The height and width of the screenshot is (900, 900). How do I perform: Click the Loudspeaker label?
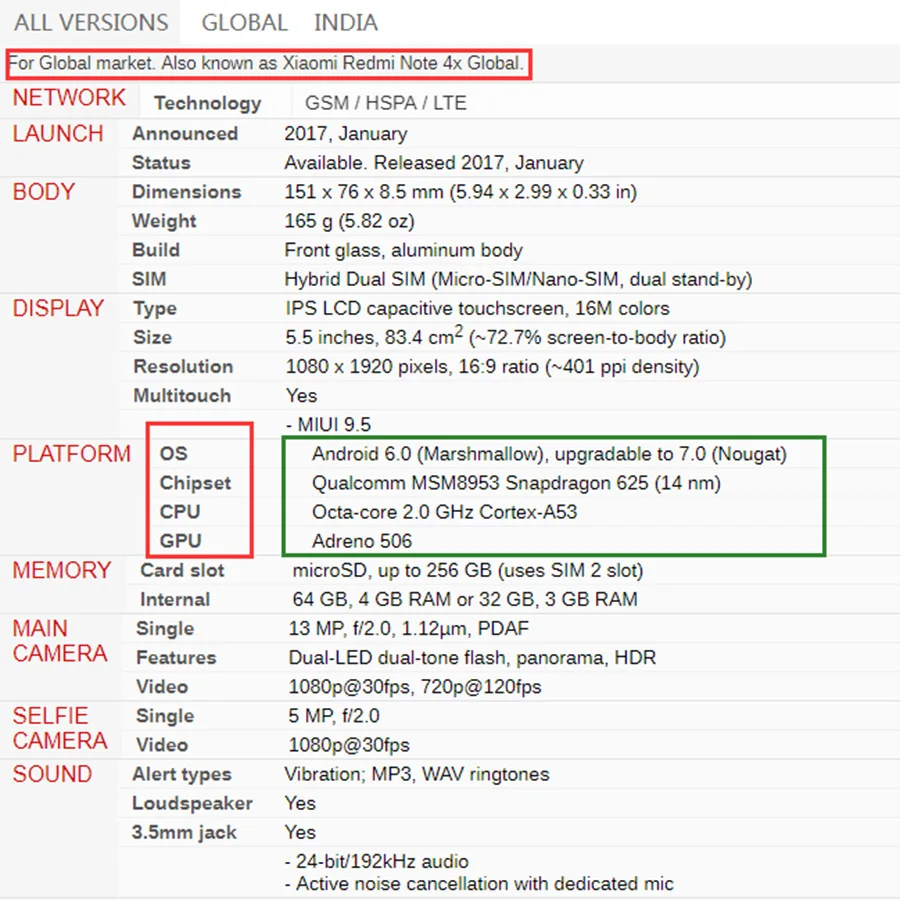tap(192, 804)
